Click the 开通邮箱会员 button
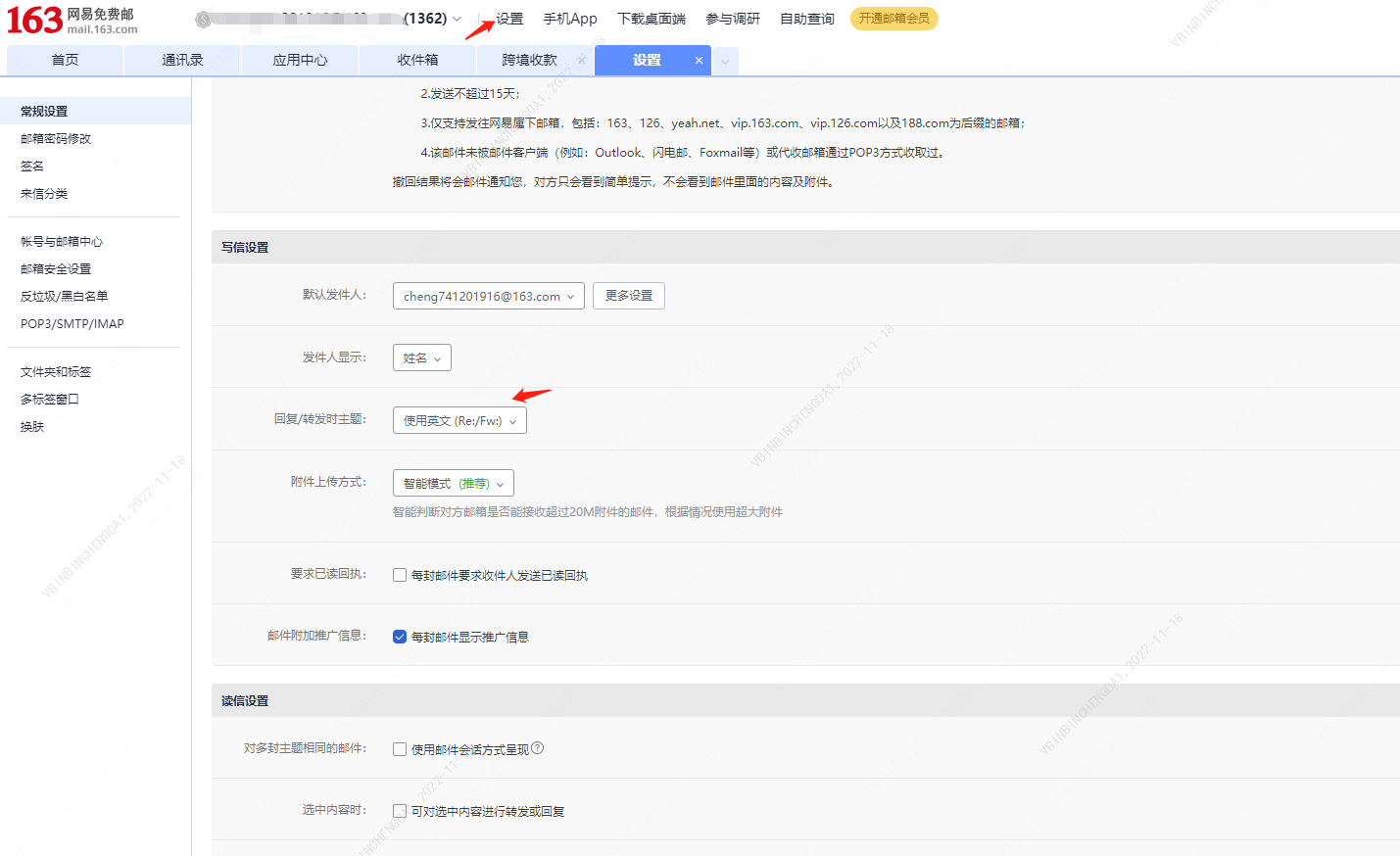Viewport: 1400px width, 856px height. [893, 18]
